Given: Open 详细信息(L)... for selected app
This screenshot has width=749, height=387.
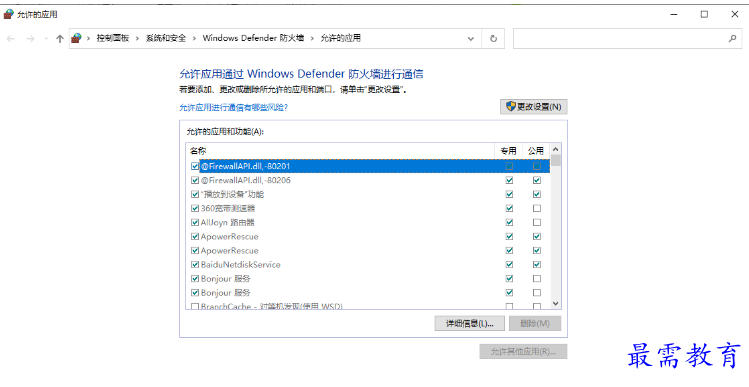Looking at the screenshot, I should [470, 323].
